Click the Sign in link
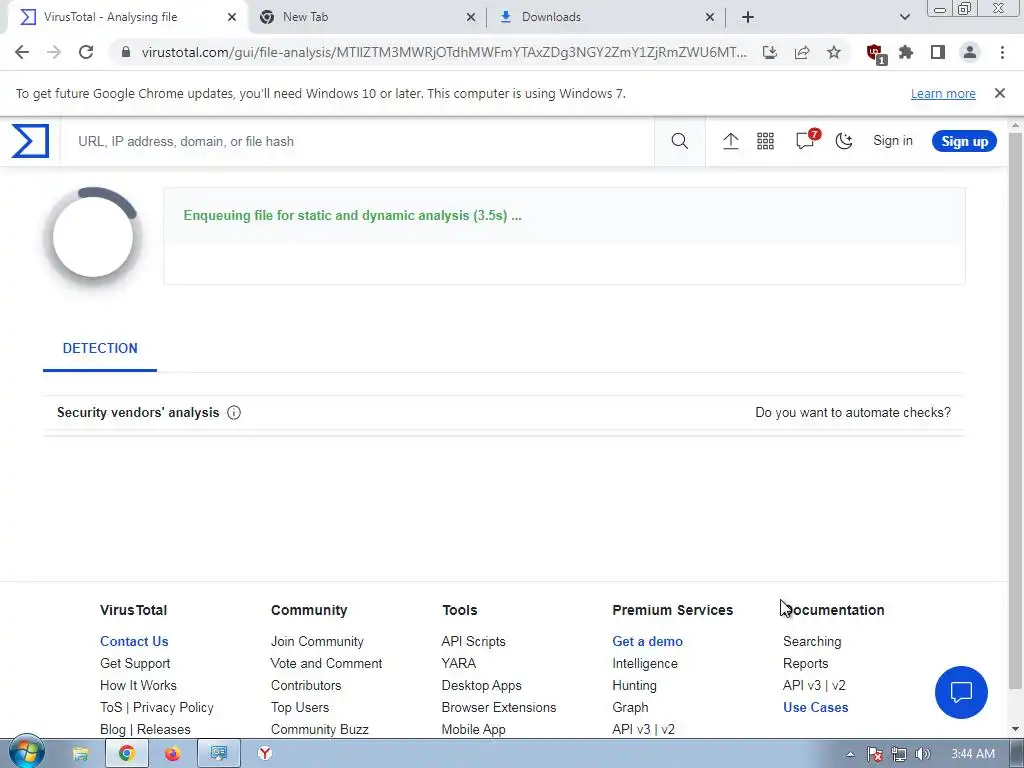 [x=893, y=141]
